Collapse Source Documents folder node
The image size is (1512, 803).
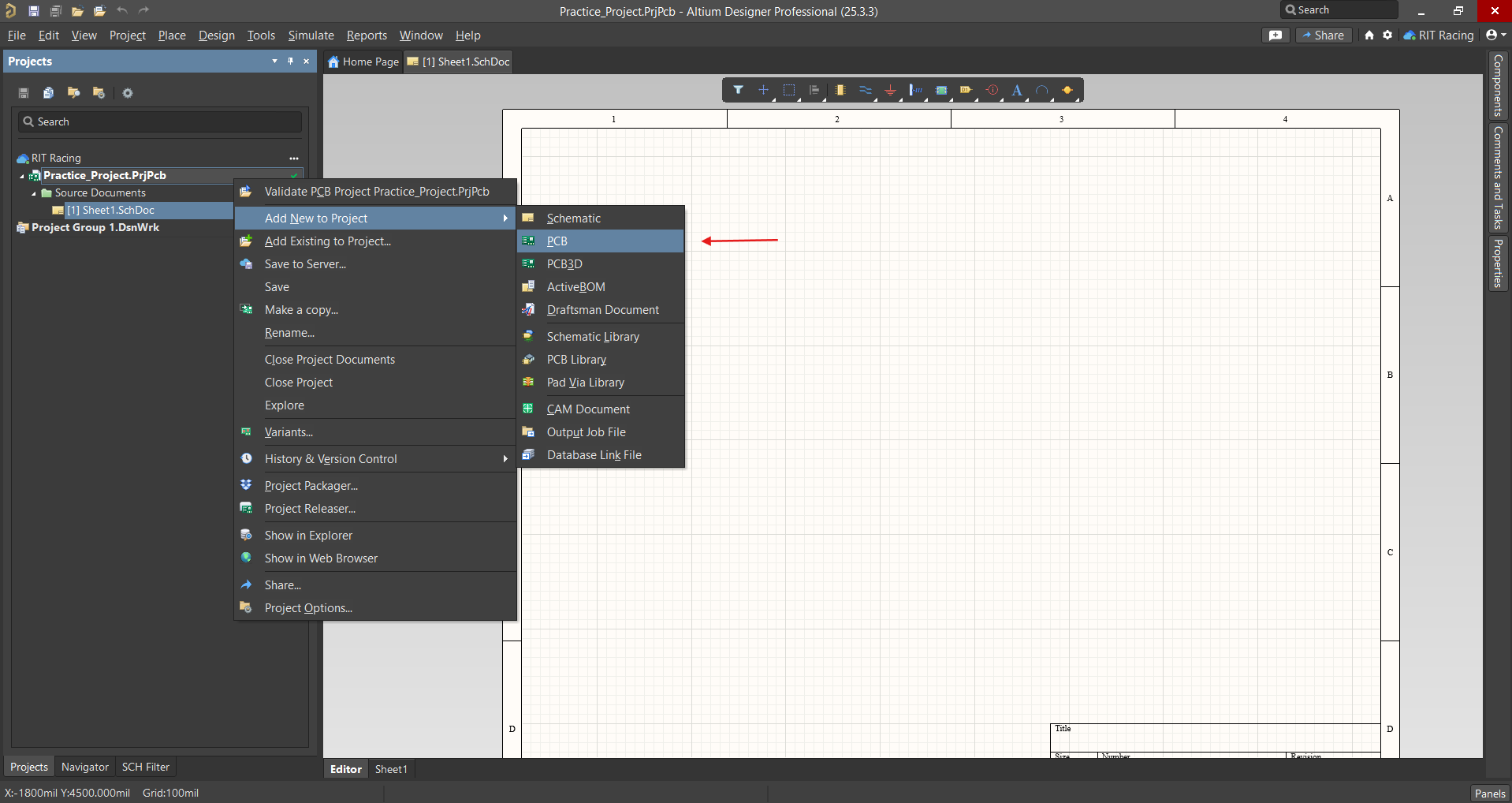point(34,193)
